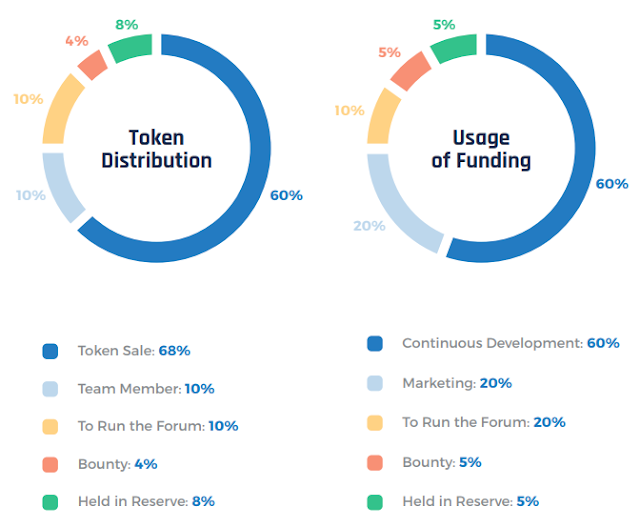Select the light-blue Team Member legend swatch
640x527 pixels.
(x=50, y=389)
